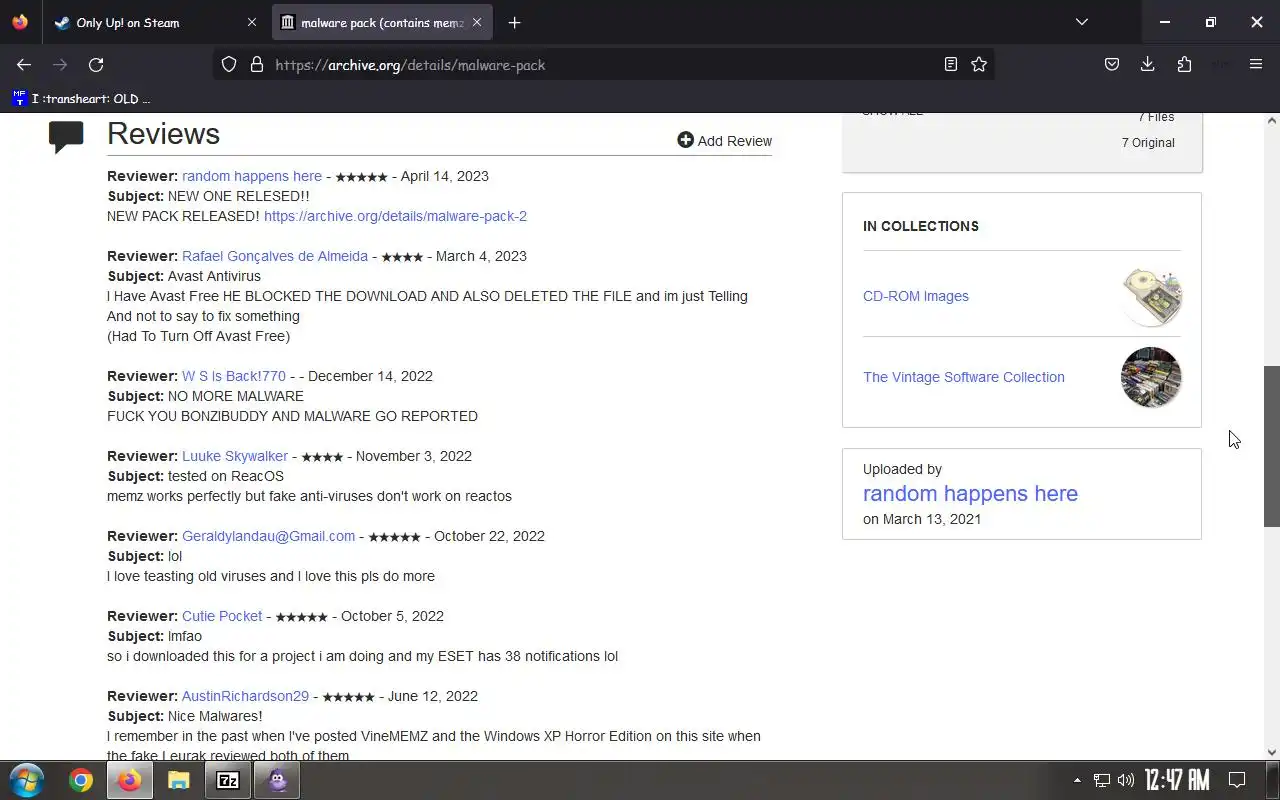Show hidden system tray icons
1280x800 pixels.
click(1077, 780)
